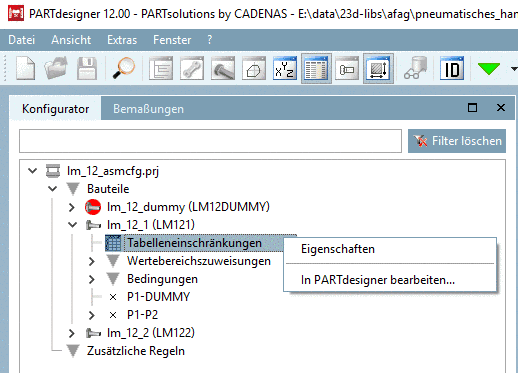This screenshot has height=373, width=518.
Task: Select the Tabelleneinschränkungen tree item
Action: click(194, 243)
